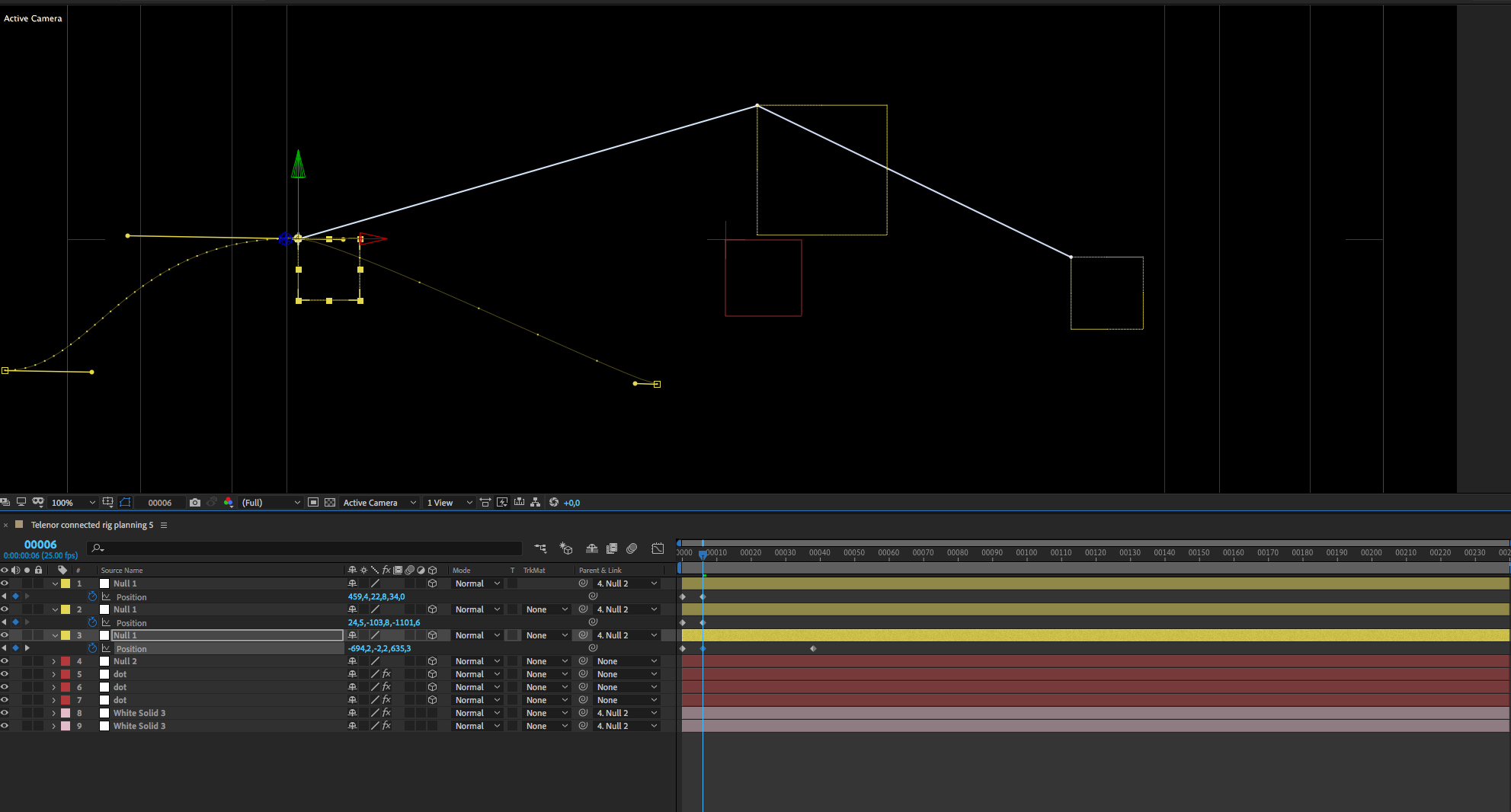
Task: Click the fx switch on layer 5 dot
Action: 386,674
